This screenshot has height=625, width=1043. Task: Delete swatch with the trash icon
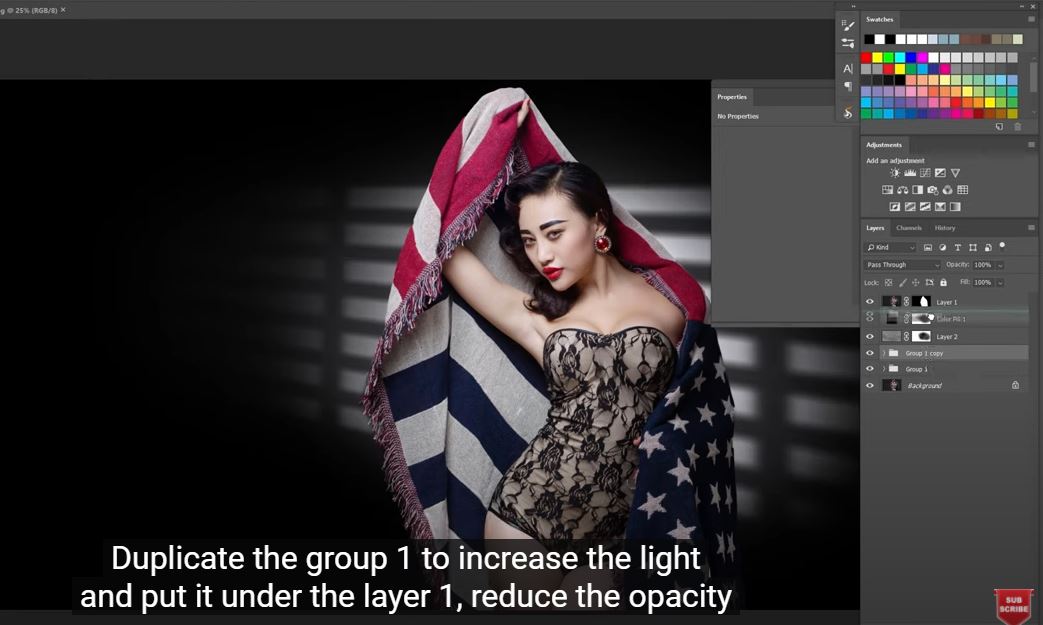(x=1018, y=126)
